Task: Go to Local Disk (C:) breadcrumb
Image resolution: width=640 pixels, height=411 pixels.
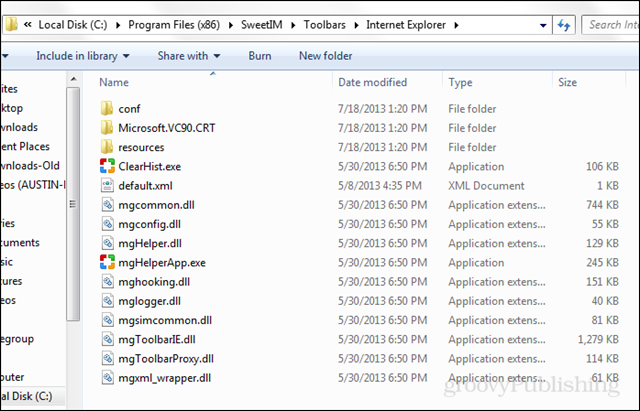Action: pyautogui.click(x=73, y=25)
